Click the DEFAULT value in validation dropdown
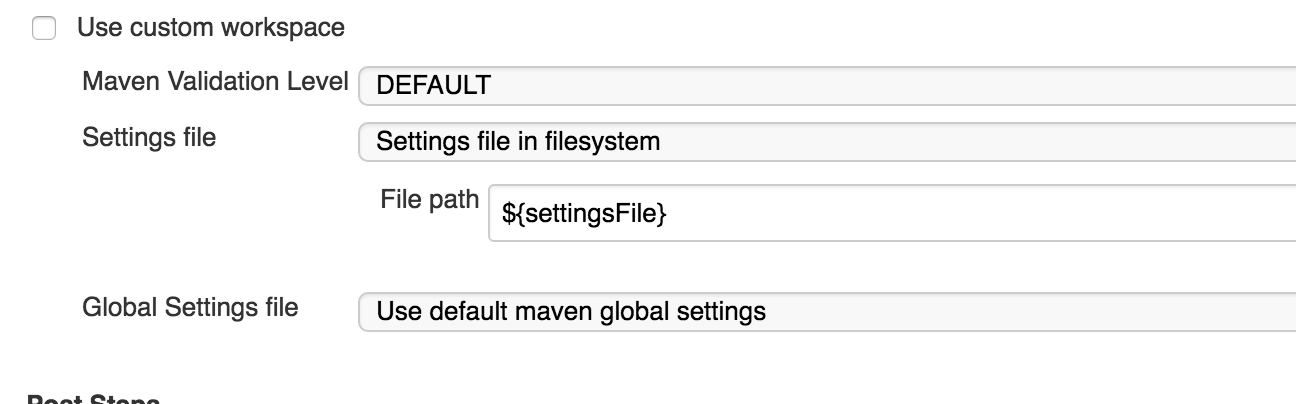 pyautogui.click(x=433, y=85)
